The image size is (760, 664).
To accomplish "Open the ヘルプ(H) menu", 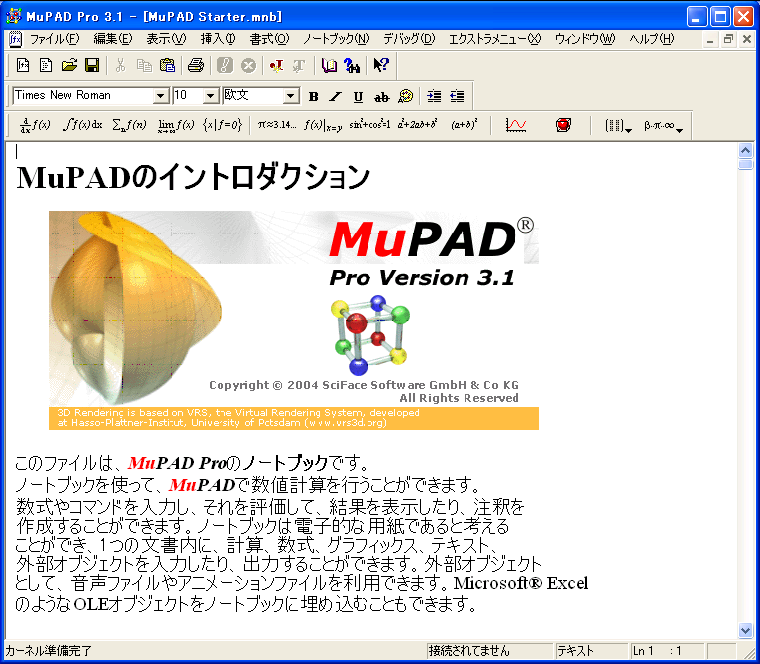I will pyautogui.click(x=651, y=39).
